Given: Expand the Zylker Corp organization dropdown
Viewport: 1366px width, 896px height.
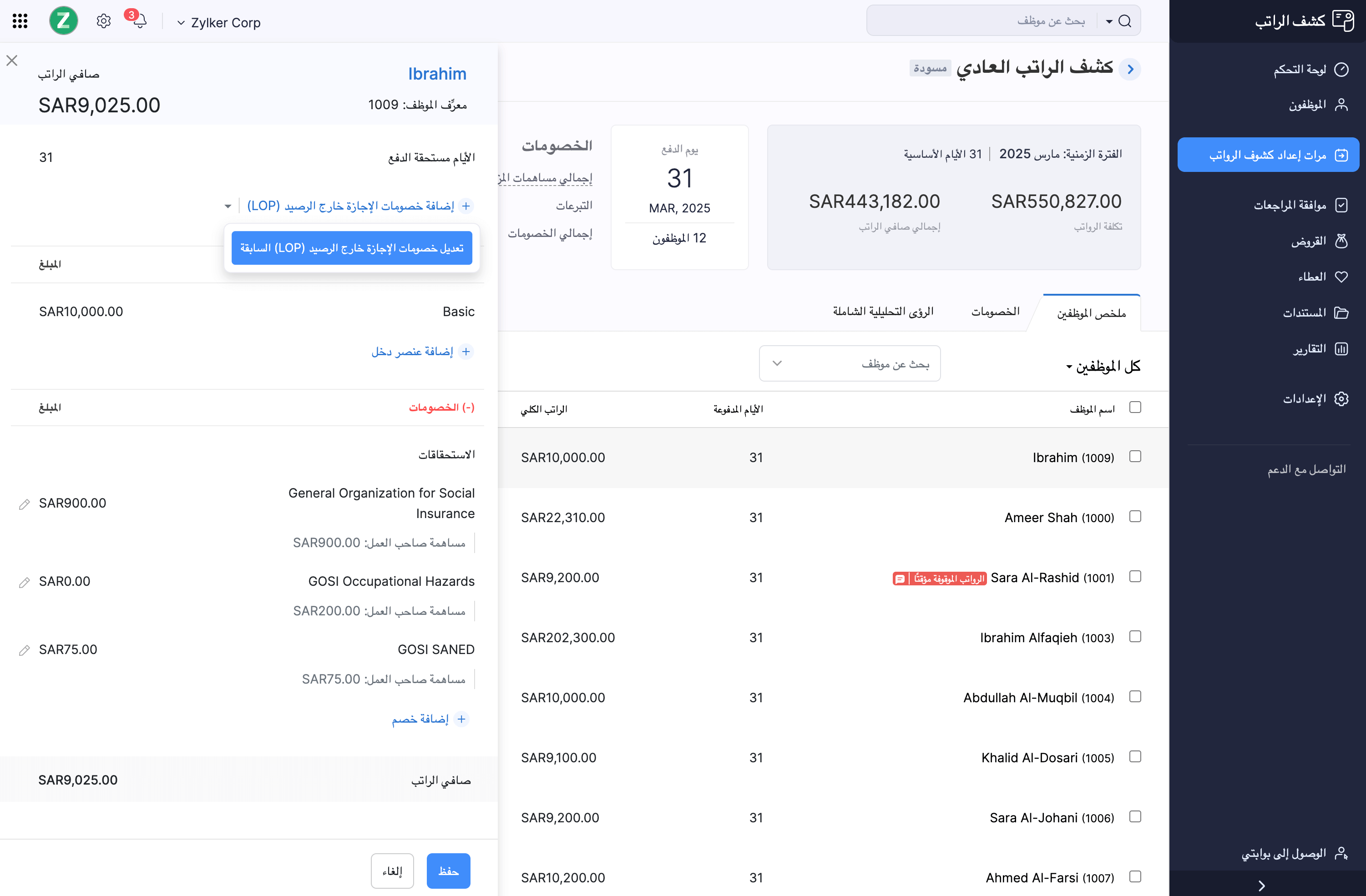Looking at the screenshot, I should tap(219, 22).
